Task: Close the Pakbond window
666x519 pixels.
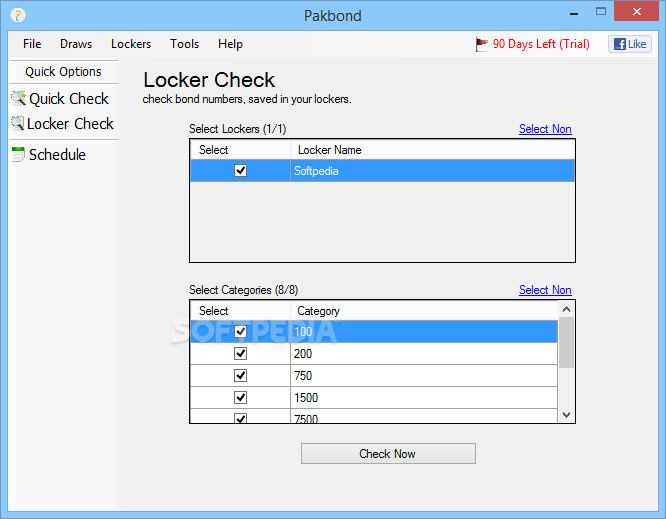Action: pyautogui.click(x=636, y=11)
